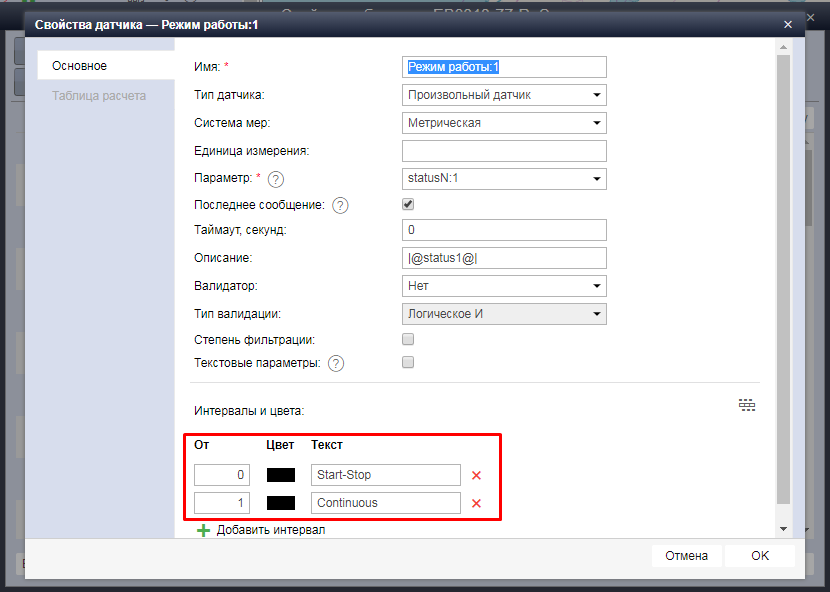
Task: Enable the Текстовые параметры checkbox
Action: (x=408, y=363)
